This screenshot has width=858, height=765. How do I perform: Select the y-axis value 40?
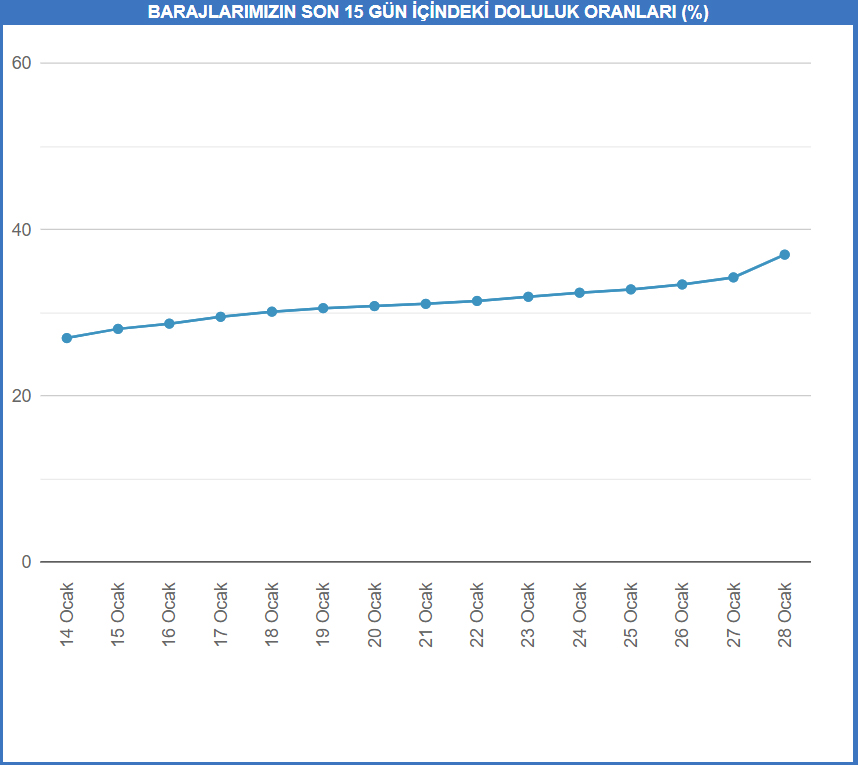(21, 230)
